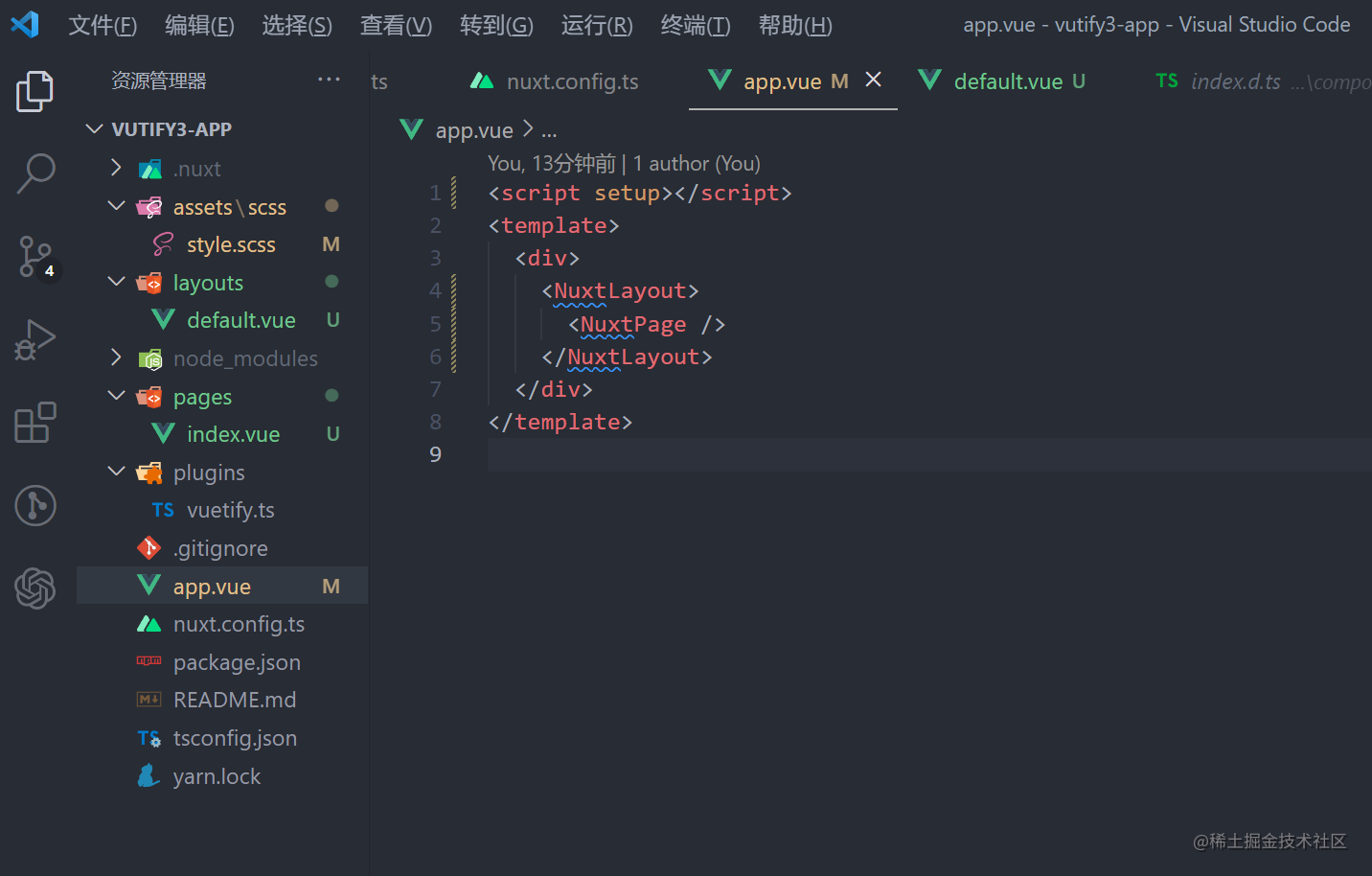The width and height of the screenshot is (1372, 876).
Task: Click the Nuxt icon beside nuxt.config.ts file
Action: click(149, 624)
